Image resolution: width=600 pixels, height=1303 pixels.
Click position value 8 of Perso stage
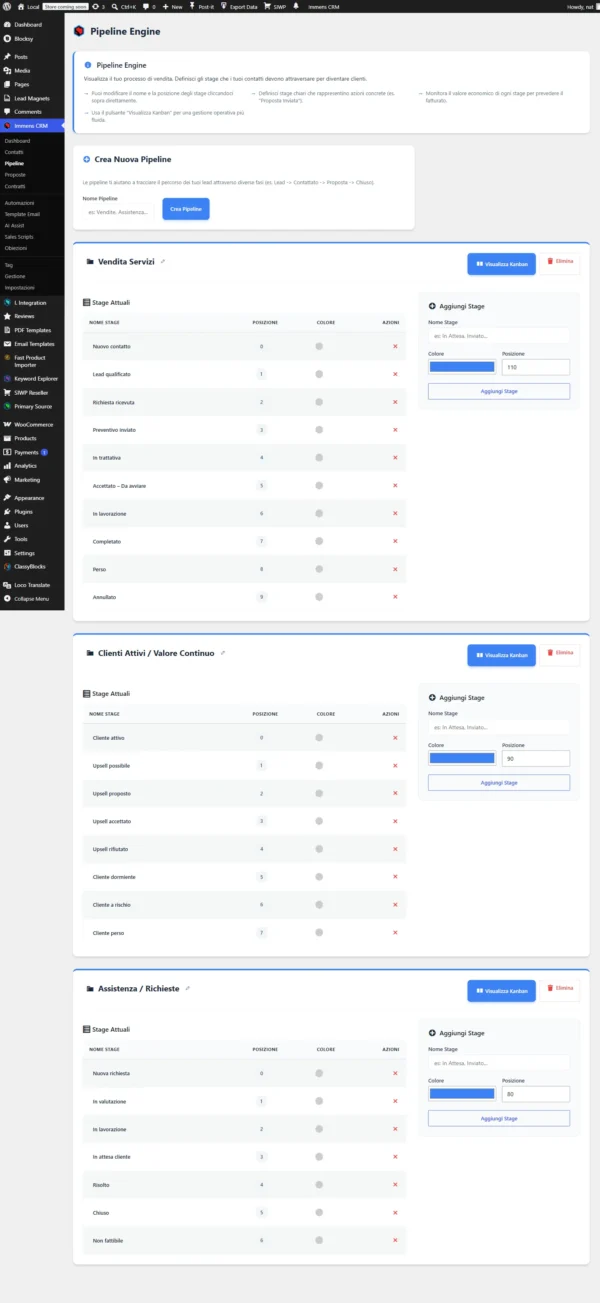pyautogui.click(x=261, y=569)
